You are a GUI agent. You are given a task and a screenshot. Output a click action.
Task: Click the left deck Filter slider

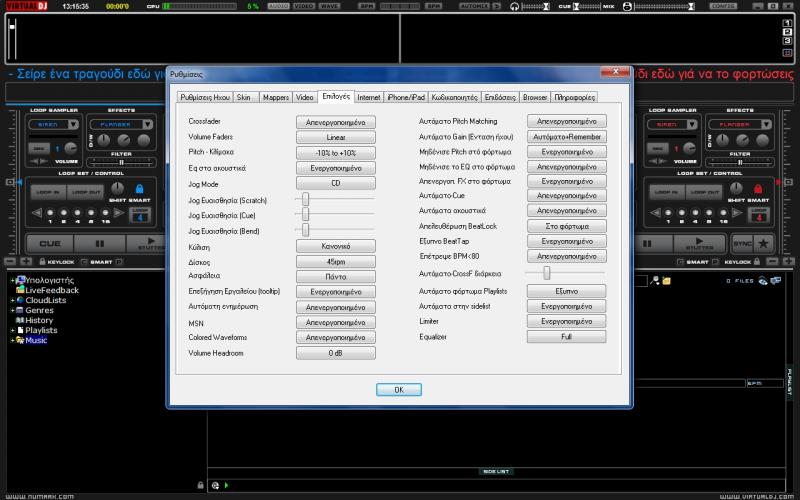121,163
